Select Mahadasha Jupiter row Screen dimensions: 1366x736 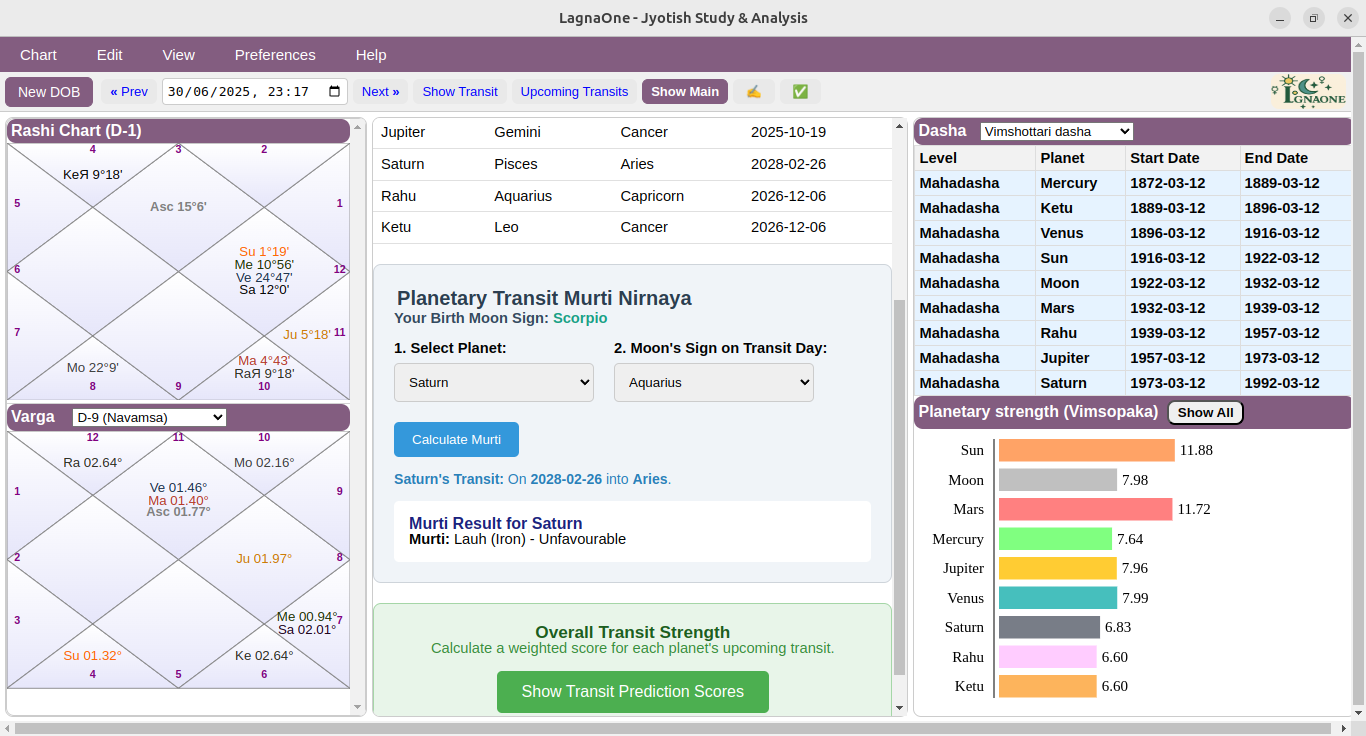pyautogui.click(x=1133, y=358)
